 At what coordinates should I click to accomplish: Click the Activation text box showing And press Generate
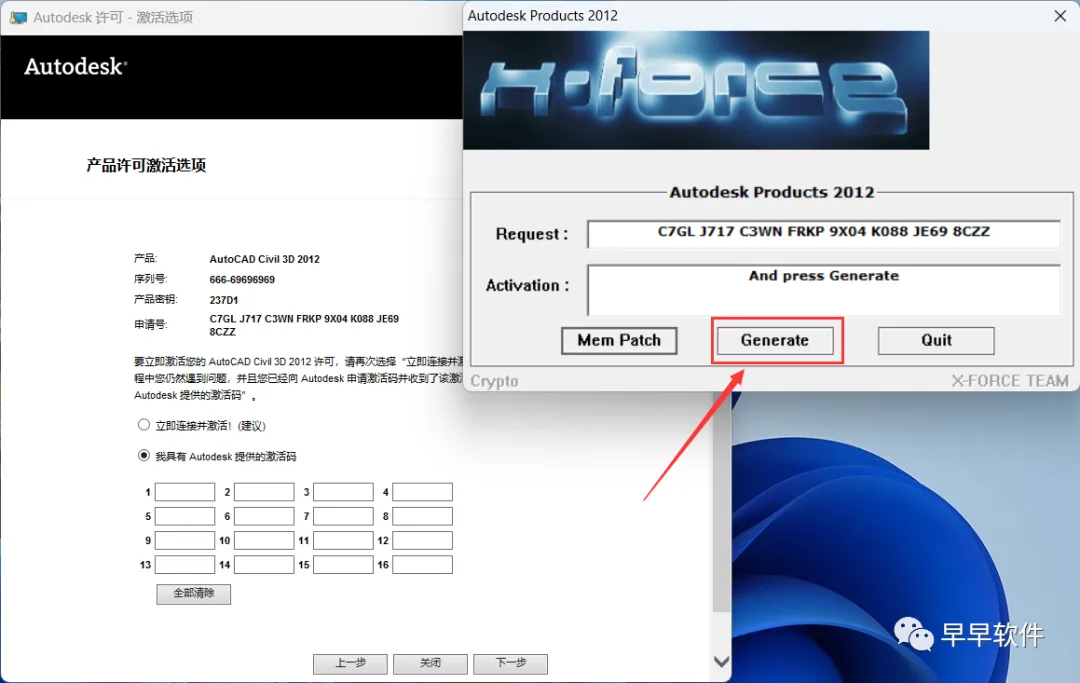823,289
